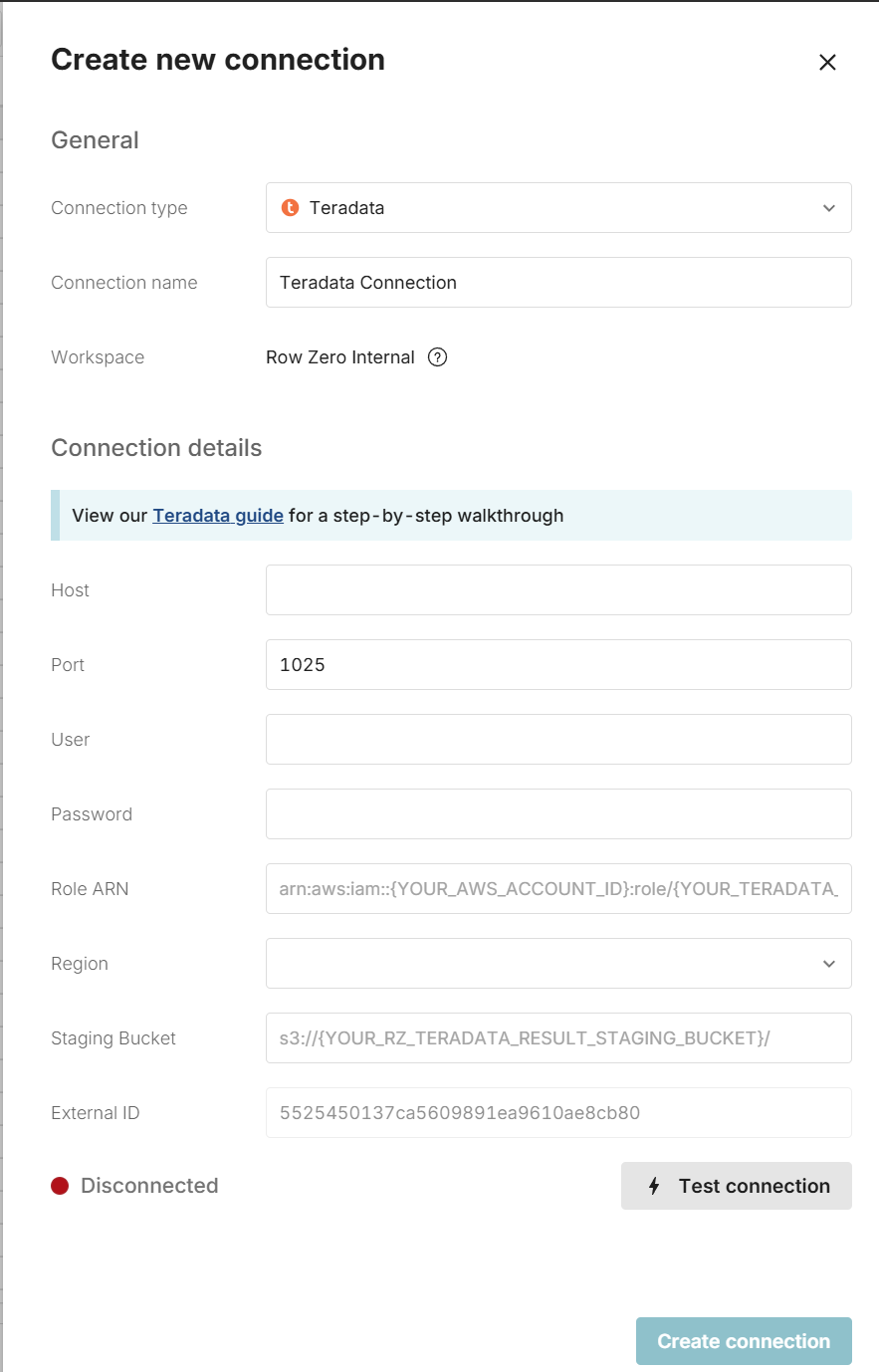The image size is (879, 1372).
Task: Focus the Port field showing 1025
Action: pos(557,665)
